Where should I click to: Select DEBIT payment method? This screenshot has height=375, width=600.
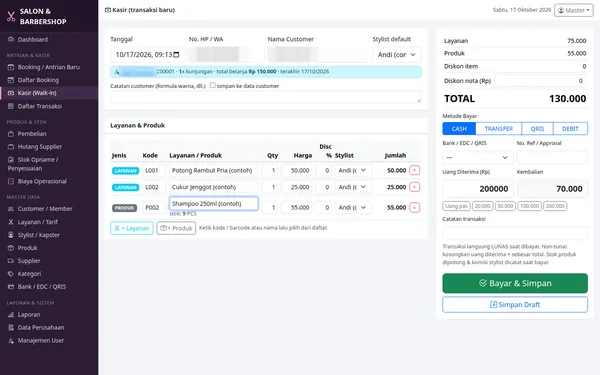pos(570,129)
